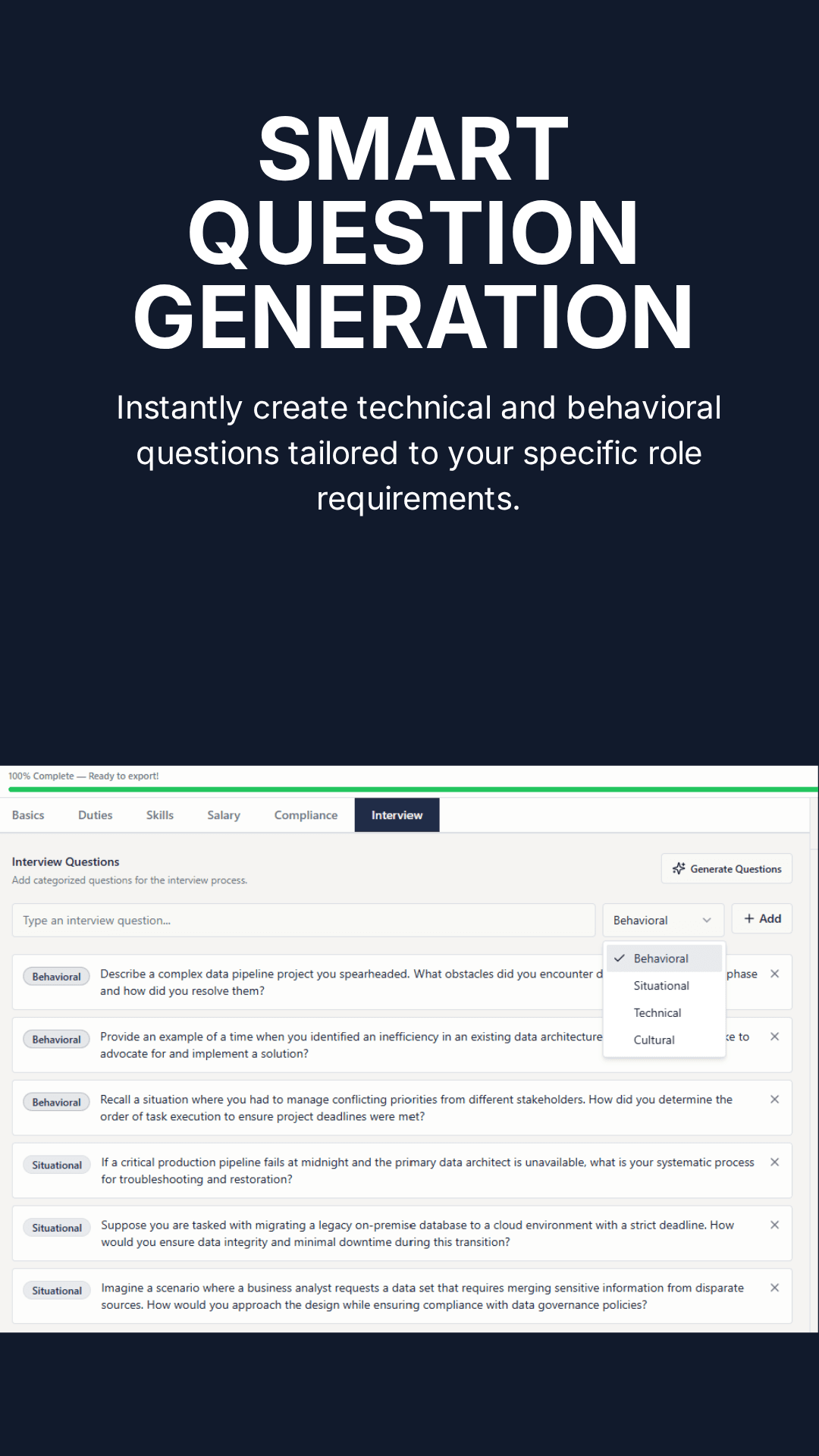Click the green completion progress bar
This screenshot has width=819, height=1456.
[409, 789]
